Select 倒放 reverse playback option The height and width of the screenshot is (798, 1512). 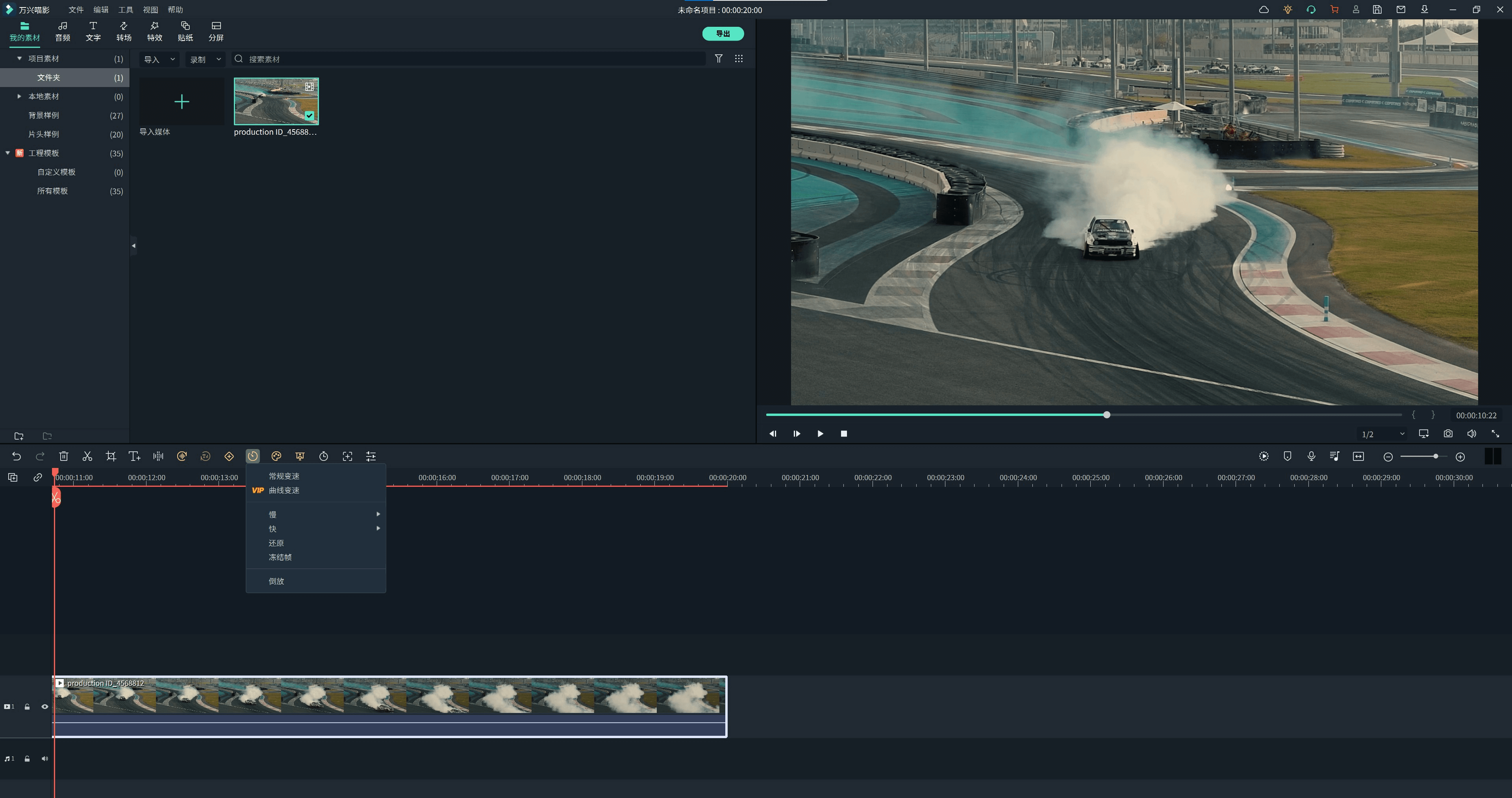276,581
